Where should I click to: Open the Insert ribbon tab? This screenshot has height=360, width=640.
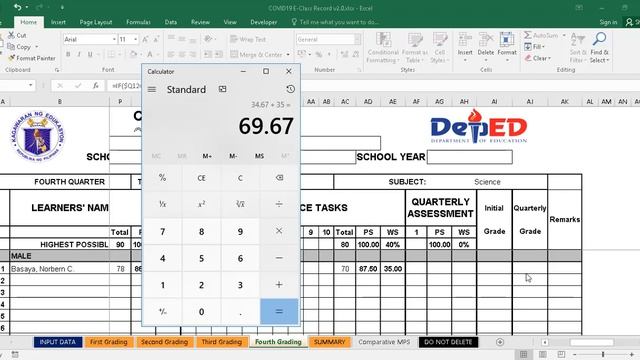pos(58,22)
